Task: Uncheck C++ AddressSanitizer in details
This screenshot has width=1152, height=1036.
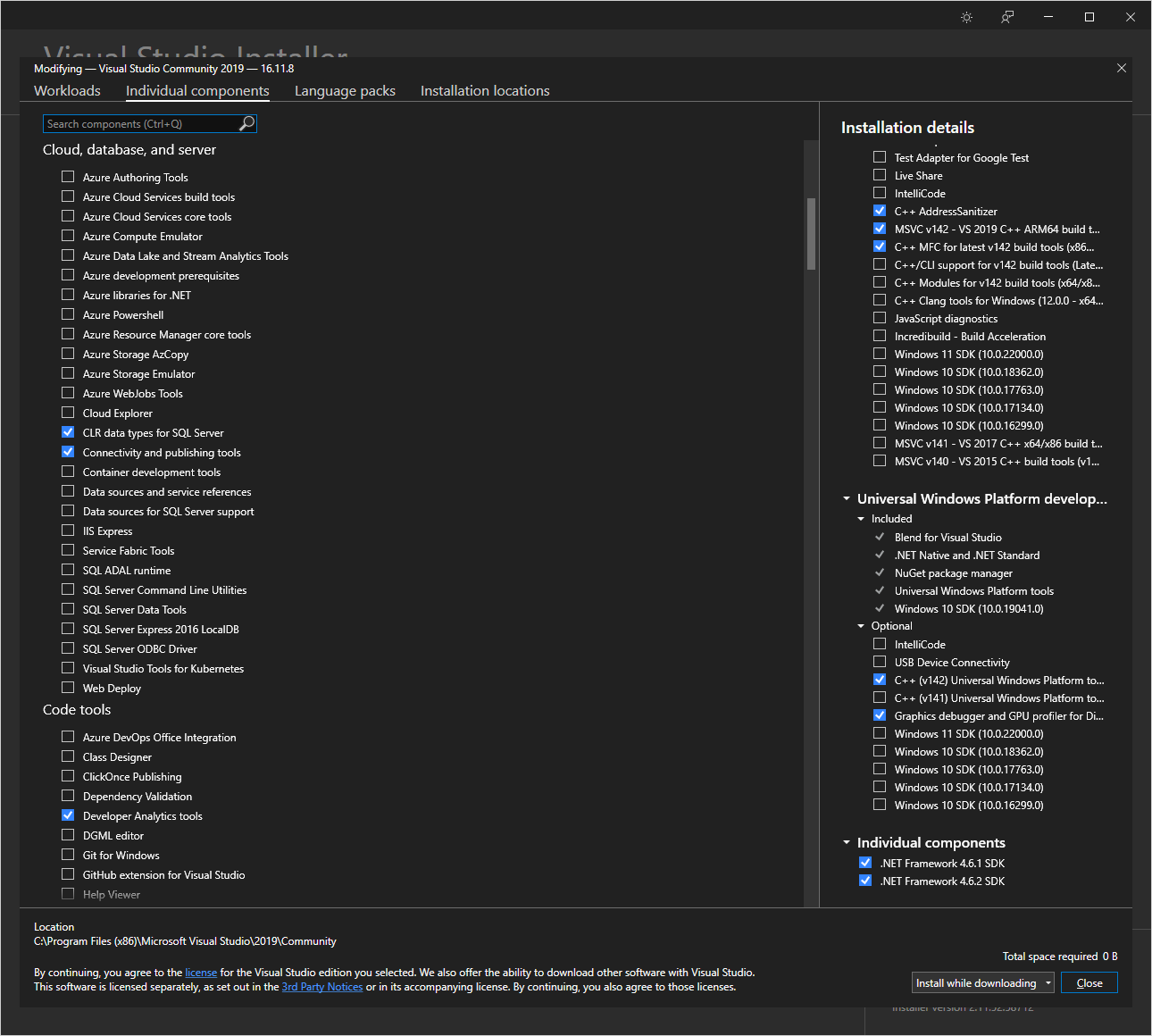Action: point(880,211)
